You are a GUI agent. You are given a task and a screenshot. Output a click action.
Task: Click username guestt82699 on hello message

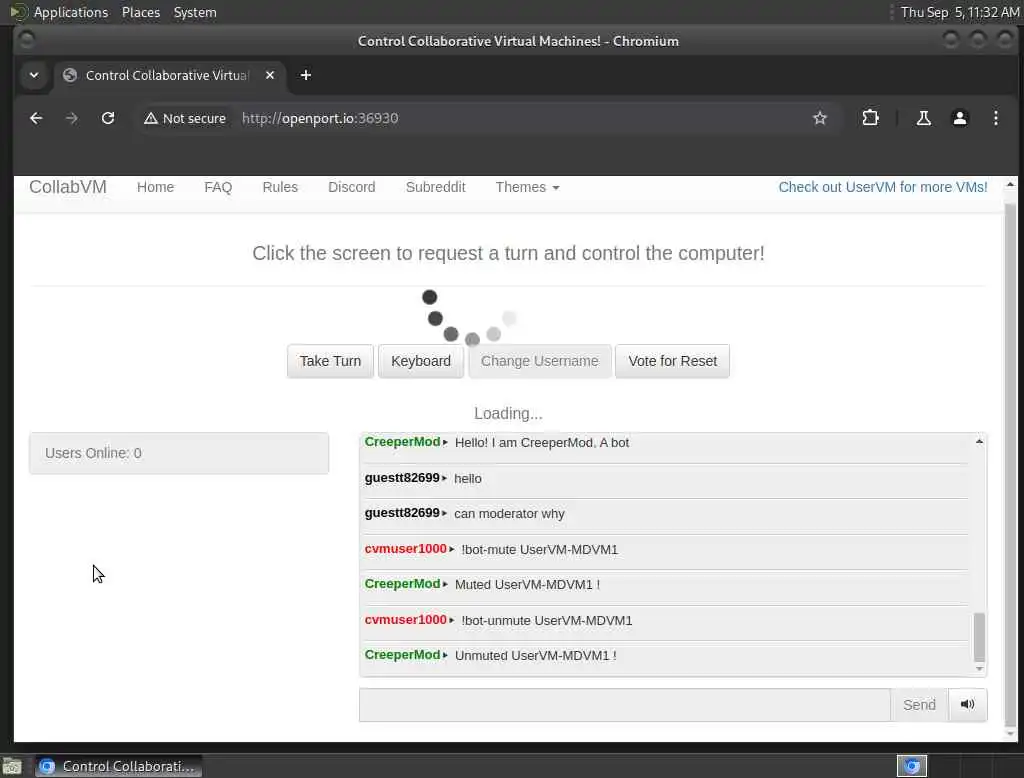tap(402, 478)
